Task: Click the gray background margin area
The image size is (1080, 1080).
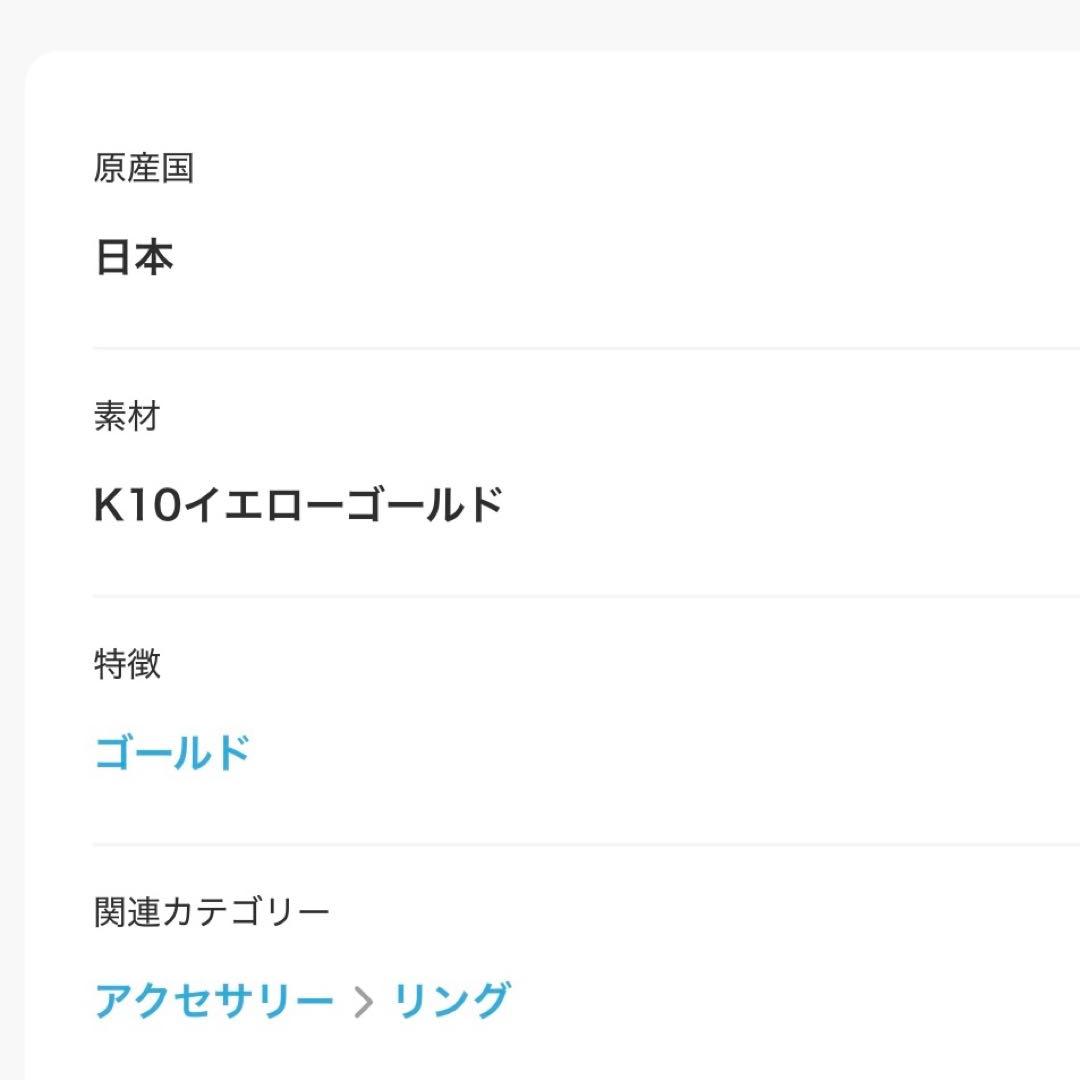Action: (15, 540)
